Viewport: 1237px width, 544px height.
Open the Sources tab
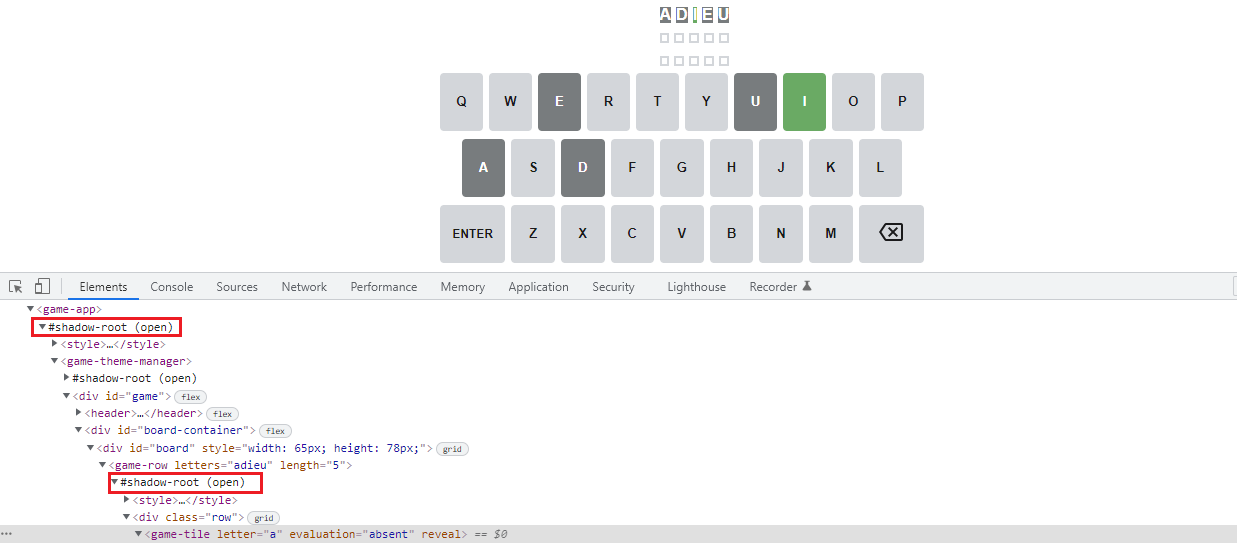pos(237,286)
